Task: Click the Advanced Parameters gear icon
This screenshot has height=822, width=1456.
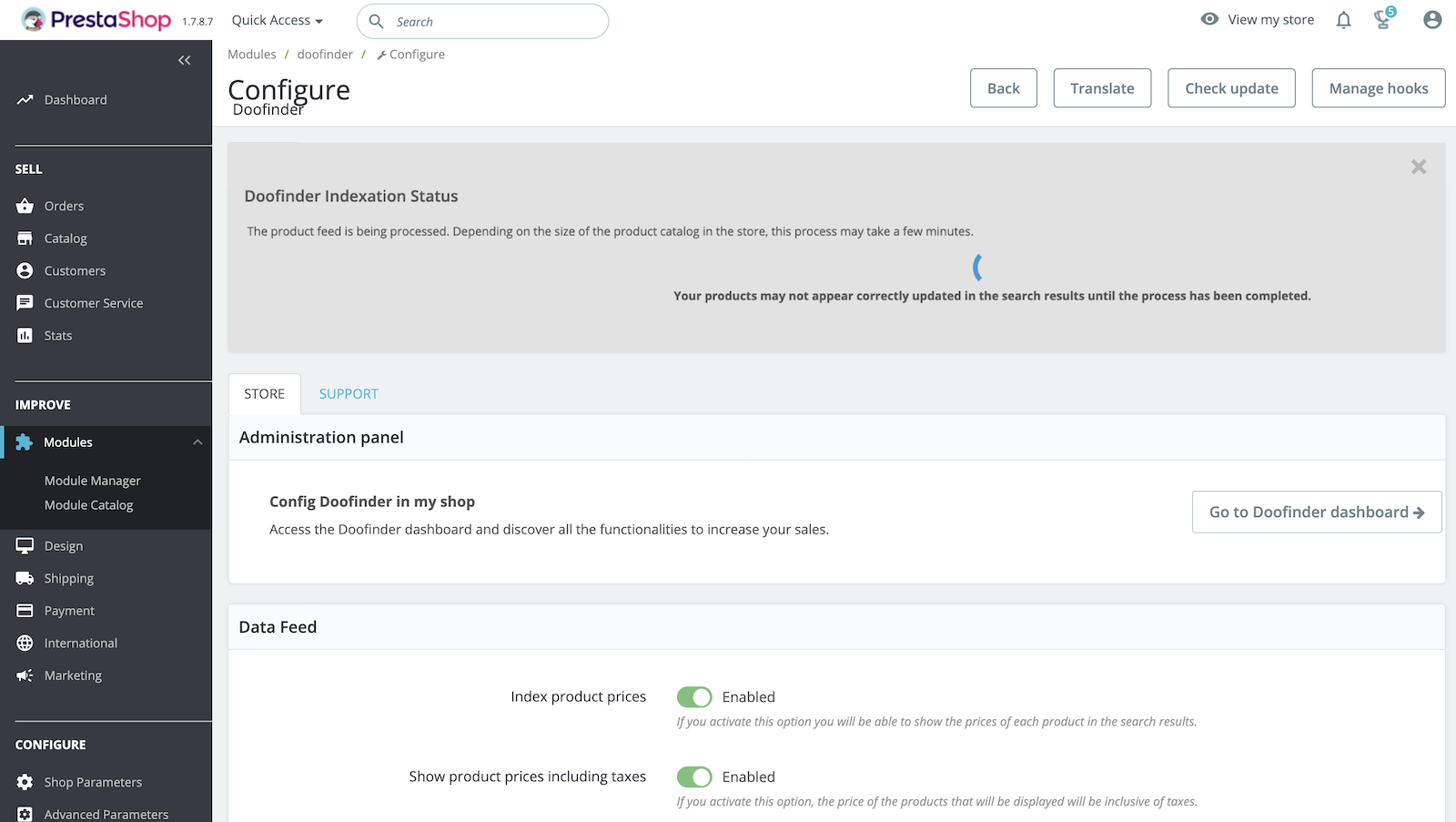Action: 25,815
